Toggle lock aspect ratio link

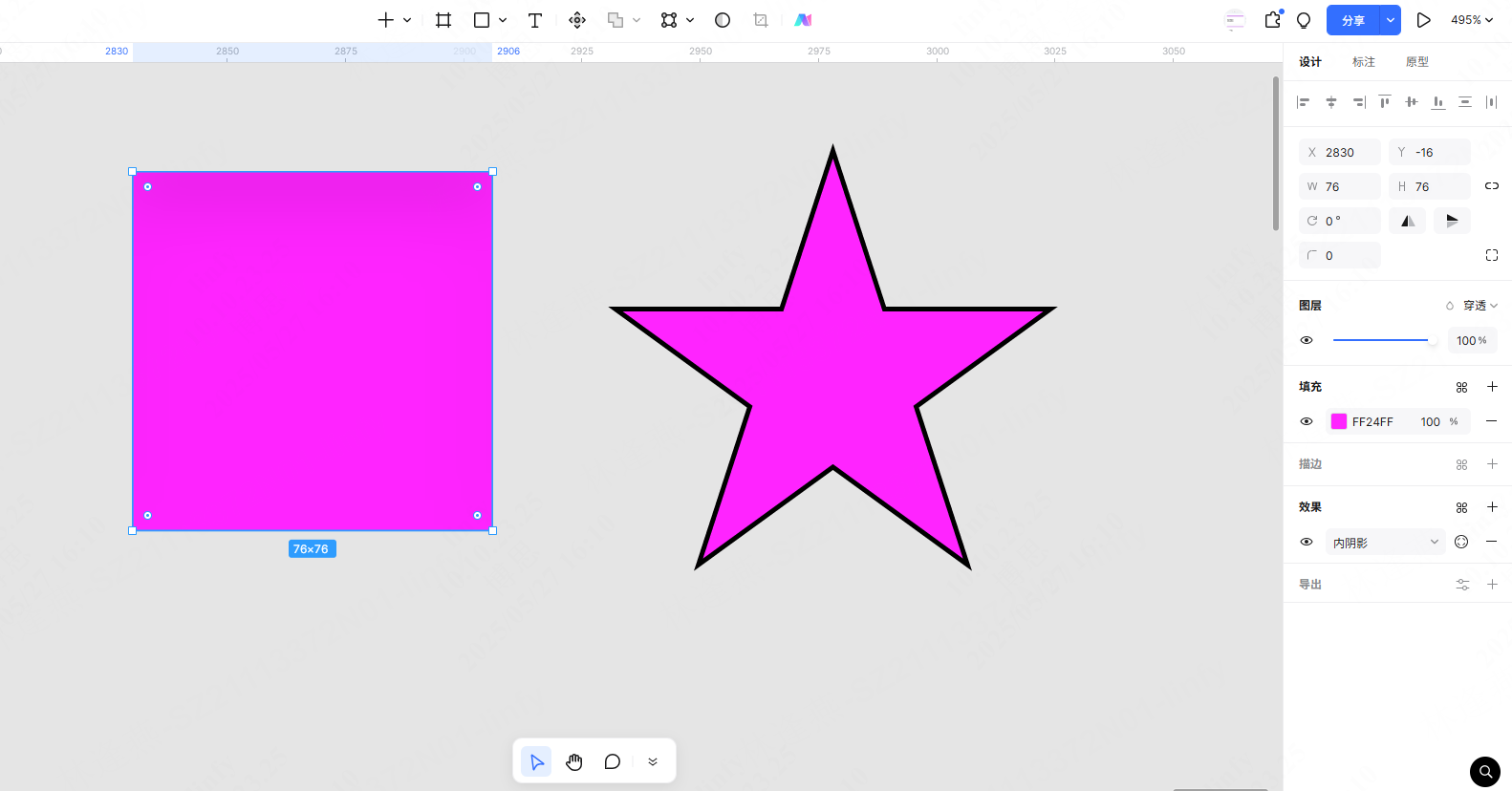click(x=1491, y=186)
